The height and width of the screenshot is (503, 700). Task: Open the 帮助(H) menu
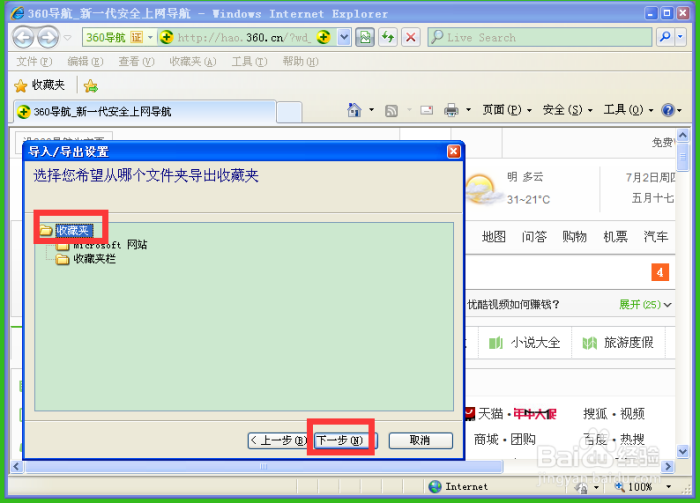pos(300,61)
